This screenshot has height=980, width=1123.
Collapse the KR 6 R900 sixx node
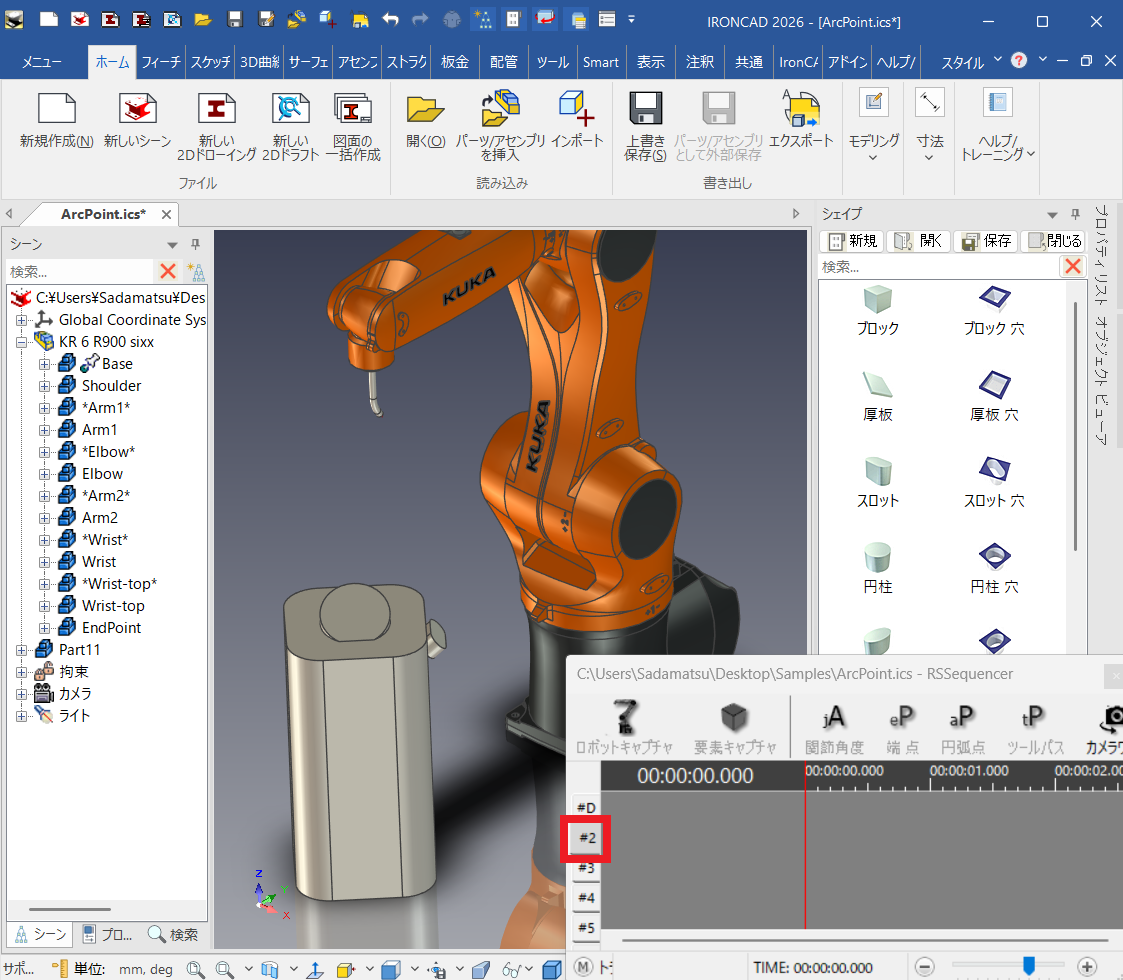(21, 342)
